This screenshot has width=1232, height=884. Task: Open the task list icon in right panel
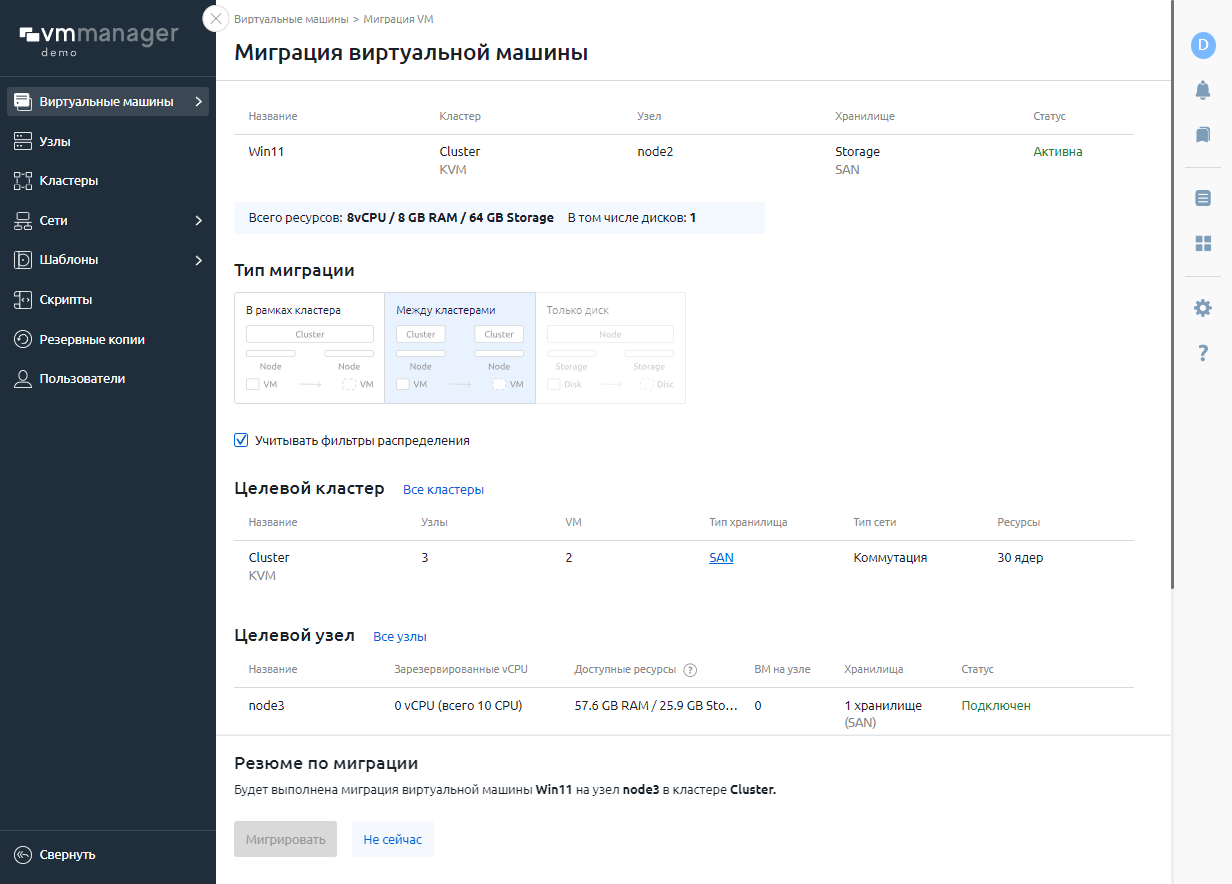[1203, 198]
